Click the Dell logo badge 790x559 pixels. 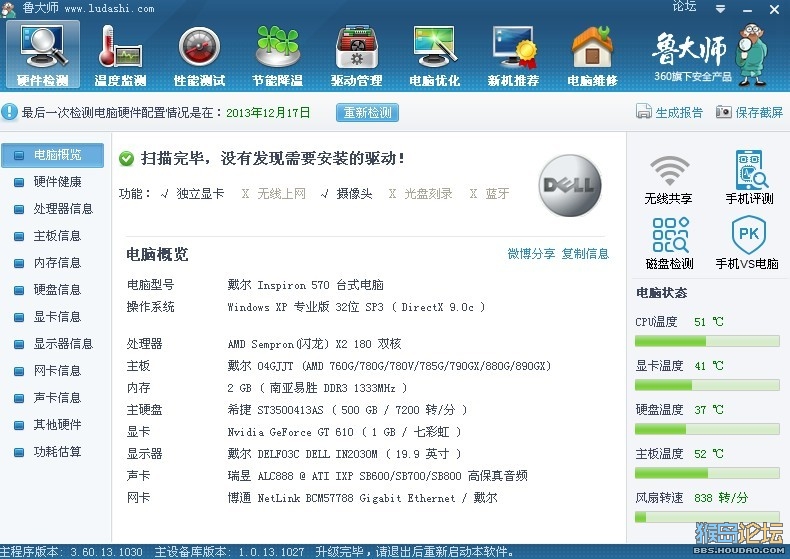[x=570, y=185]
